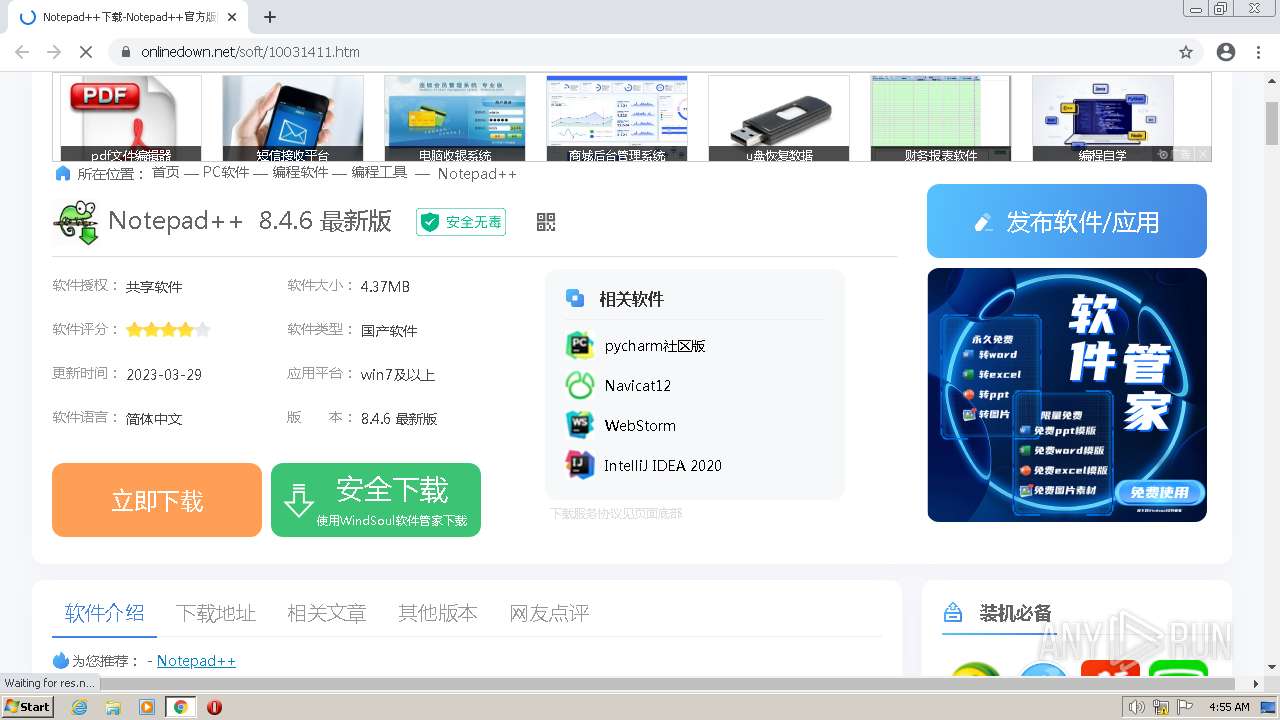Image resolution: width=1280 pixels, height=720 pixels.
Task: Click the 4.37MB file size value
Action: [385, 286]
